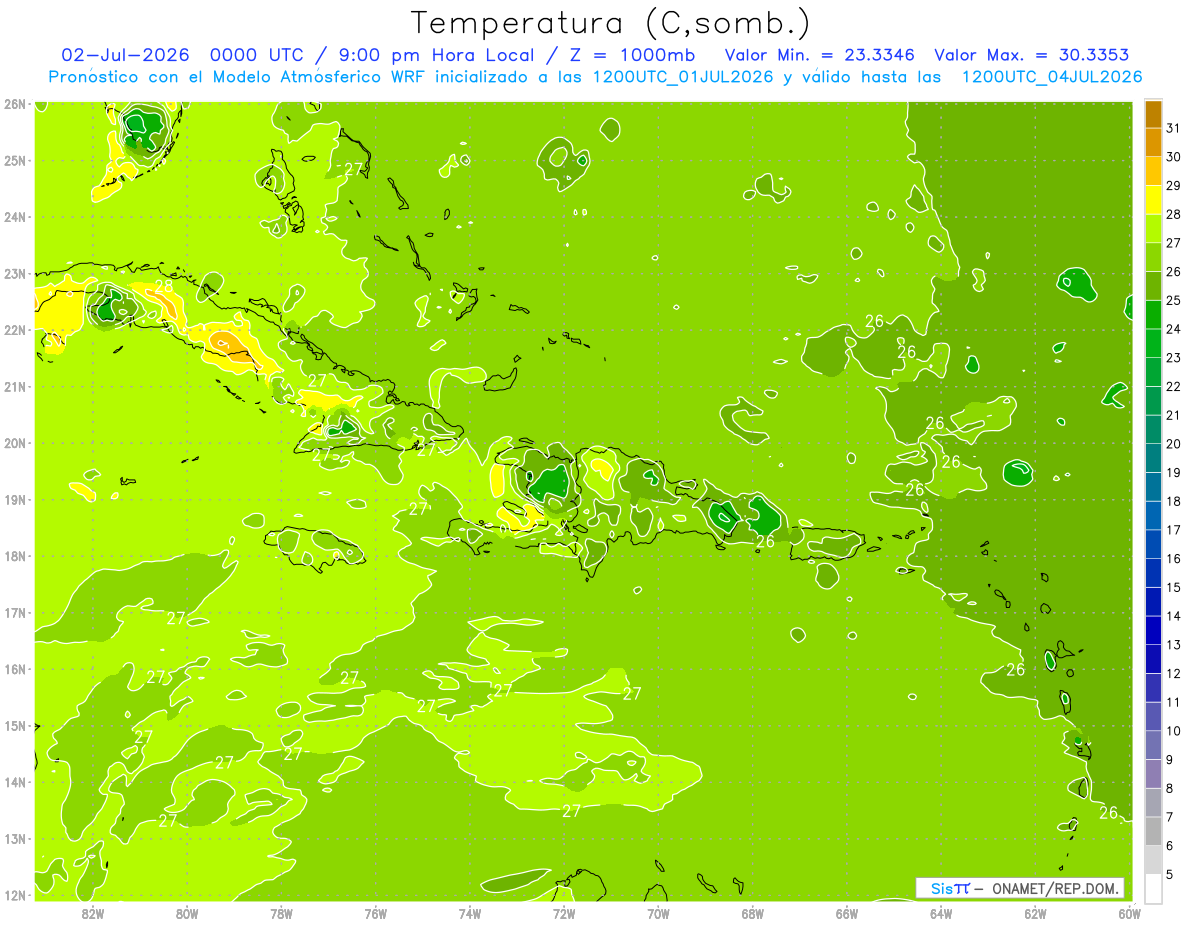Click the colorbar value label '12'
1200x927 pixels.
(x=1174, y=673)
